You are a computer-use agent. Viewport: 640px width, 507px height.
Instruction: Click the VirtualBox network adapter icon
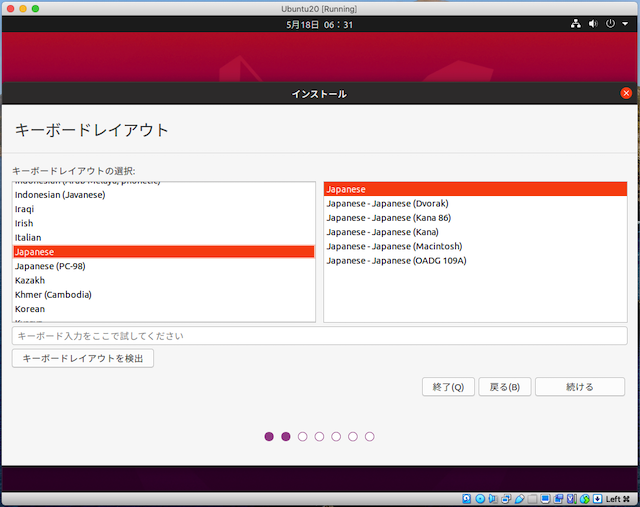pos(506,499)
